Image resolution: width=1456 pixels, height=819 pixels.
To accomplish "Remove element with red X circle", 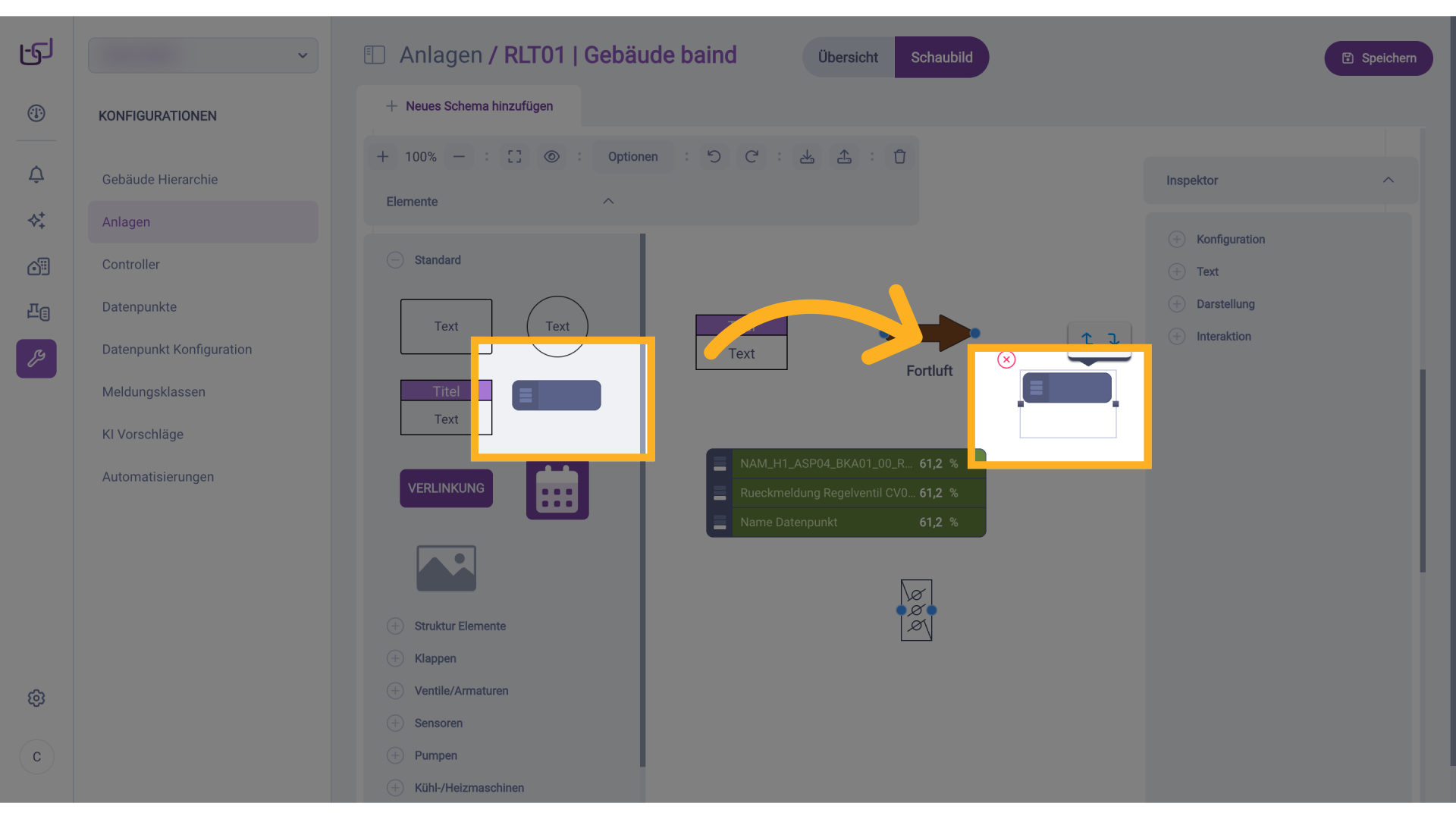I will coord(1006,359).
